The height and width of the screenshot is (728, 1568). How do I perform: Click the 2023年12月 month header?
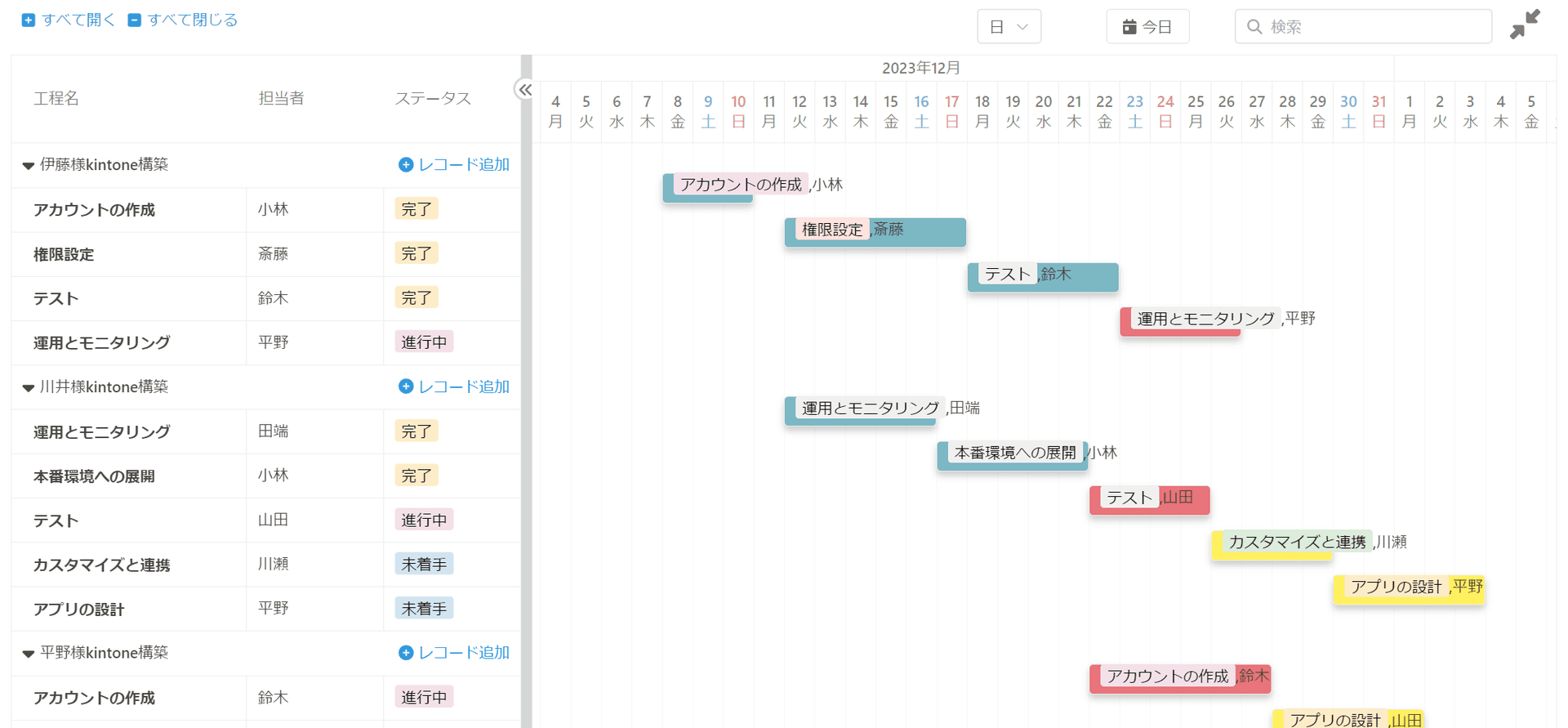pos(921,68)
